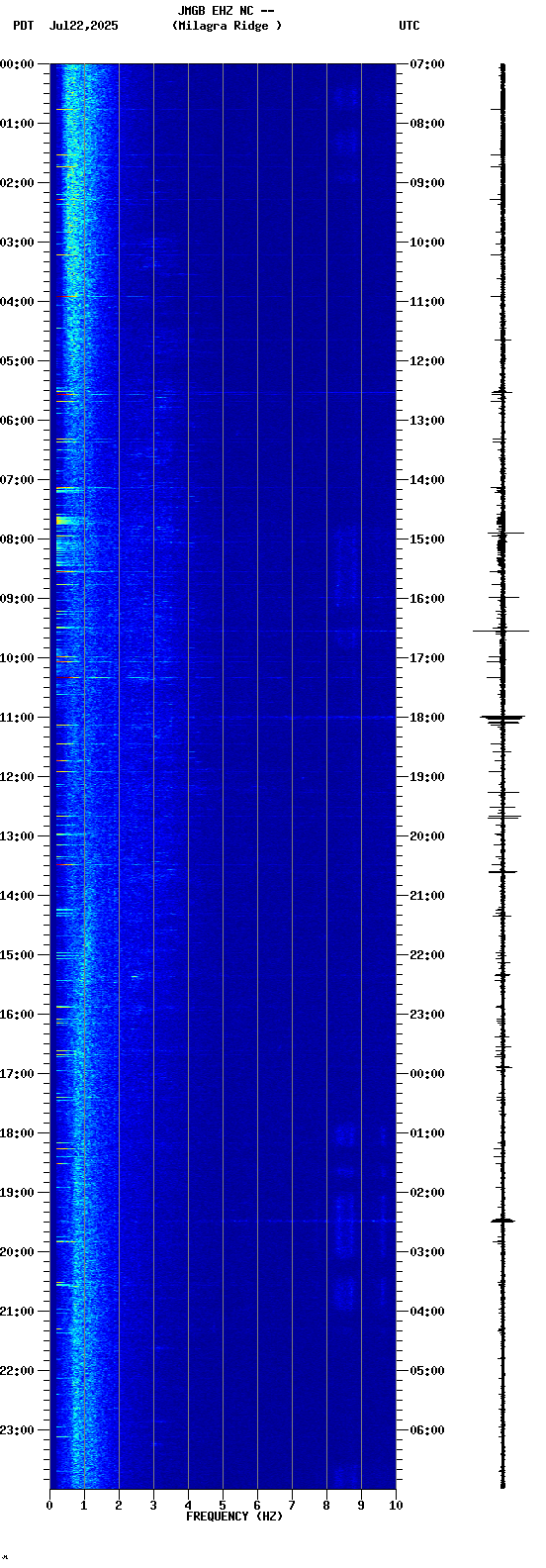Click the 01:00 UTC label on right axis

[x=427, y=1133]
